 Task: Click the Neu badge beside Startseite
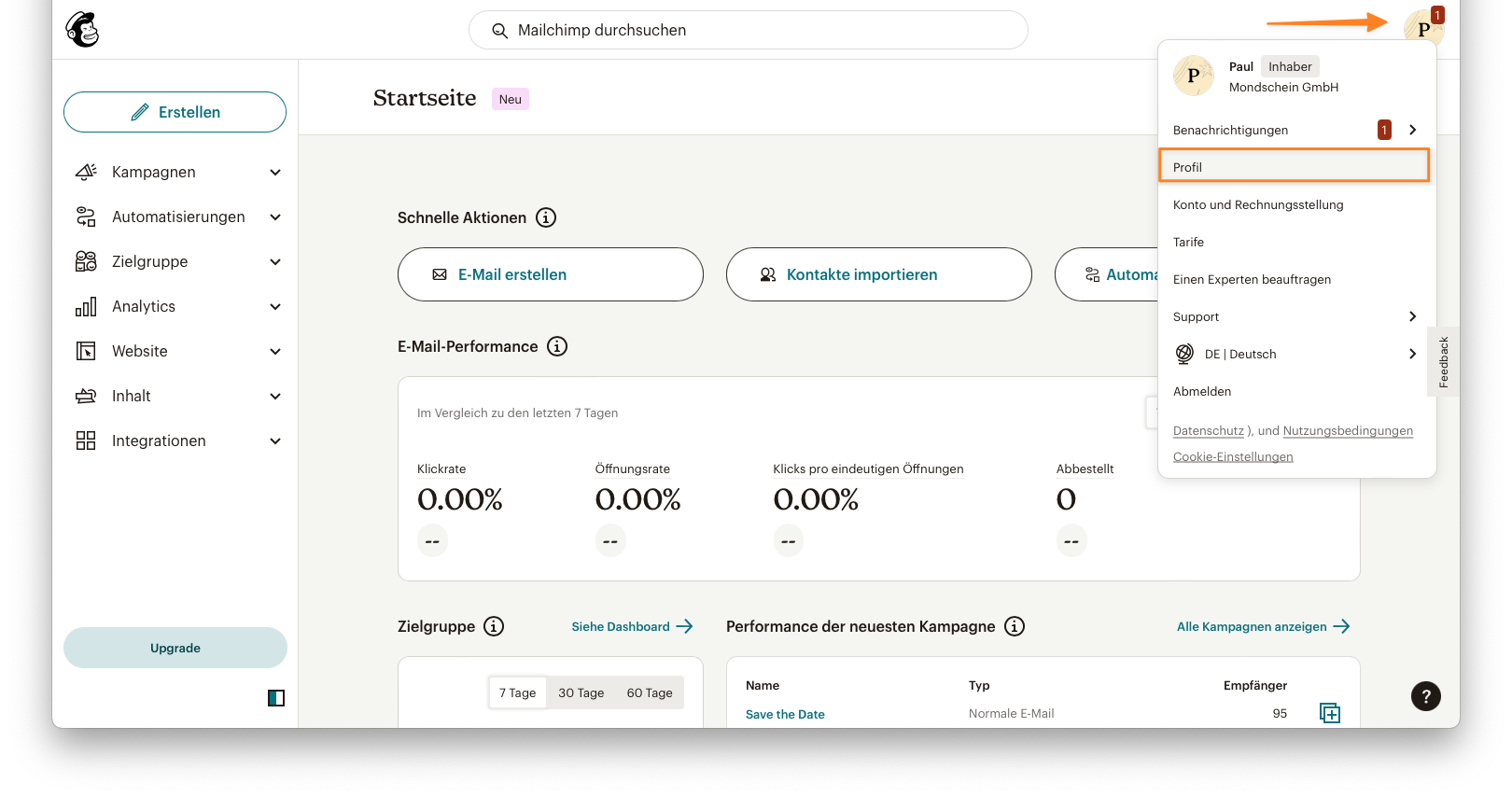pos(511,99)
